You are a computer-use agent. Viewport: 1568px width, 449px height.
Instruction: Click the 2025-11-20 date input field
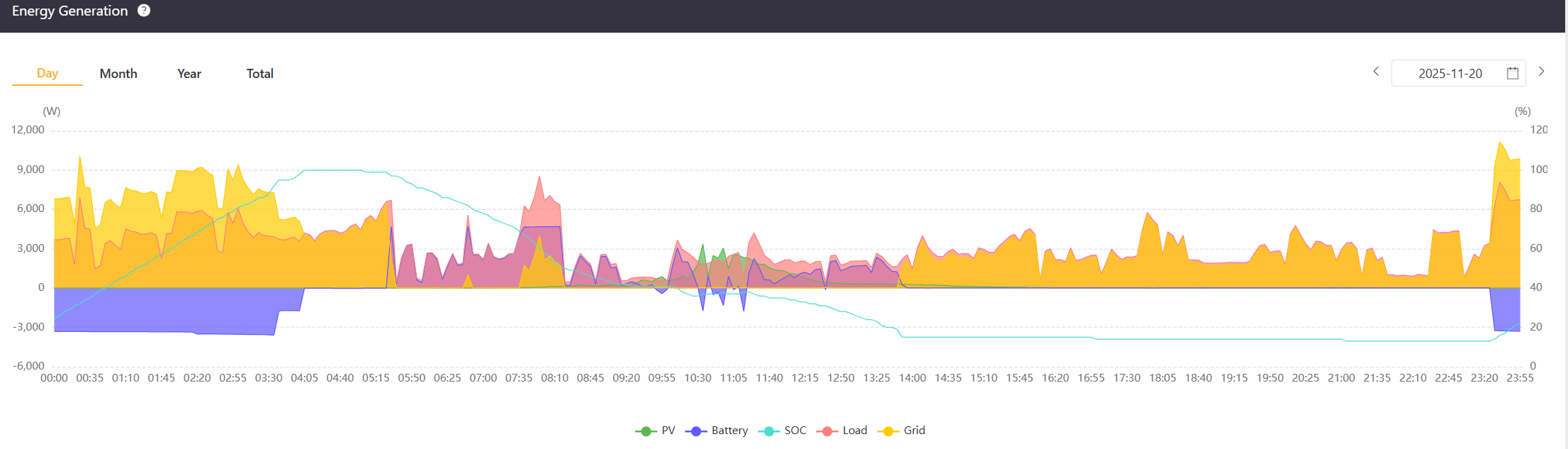(1450, 74)
